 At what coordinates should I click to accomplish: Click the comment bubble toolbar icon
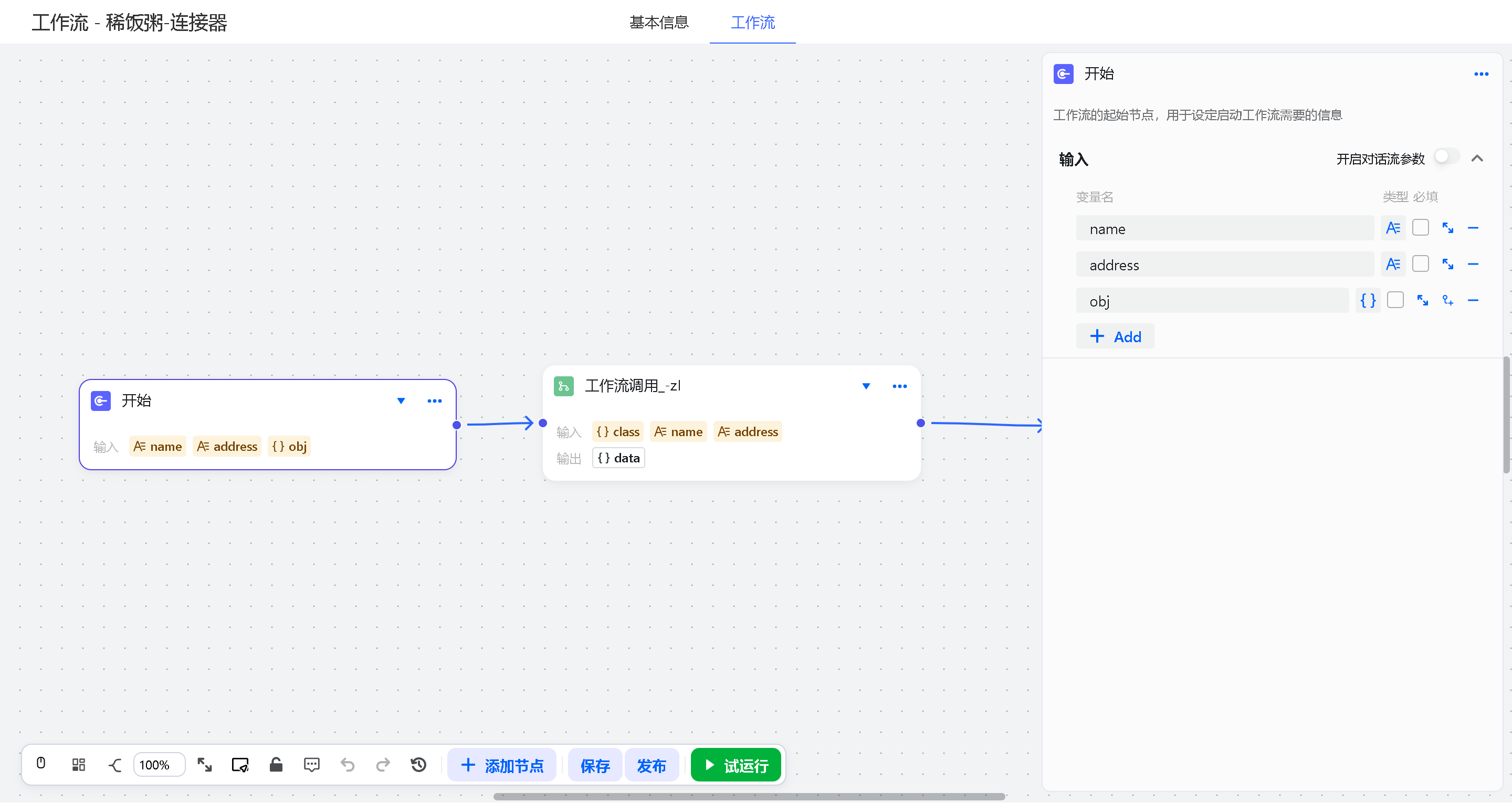point(312,765)
